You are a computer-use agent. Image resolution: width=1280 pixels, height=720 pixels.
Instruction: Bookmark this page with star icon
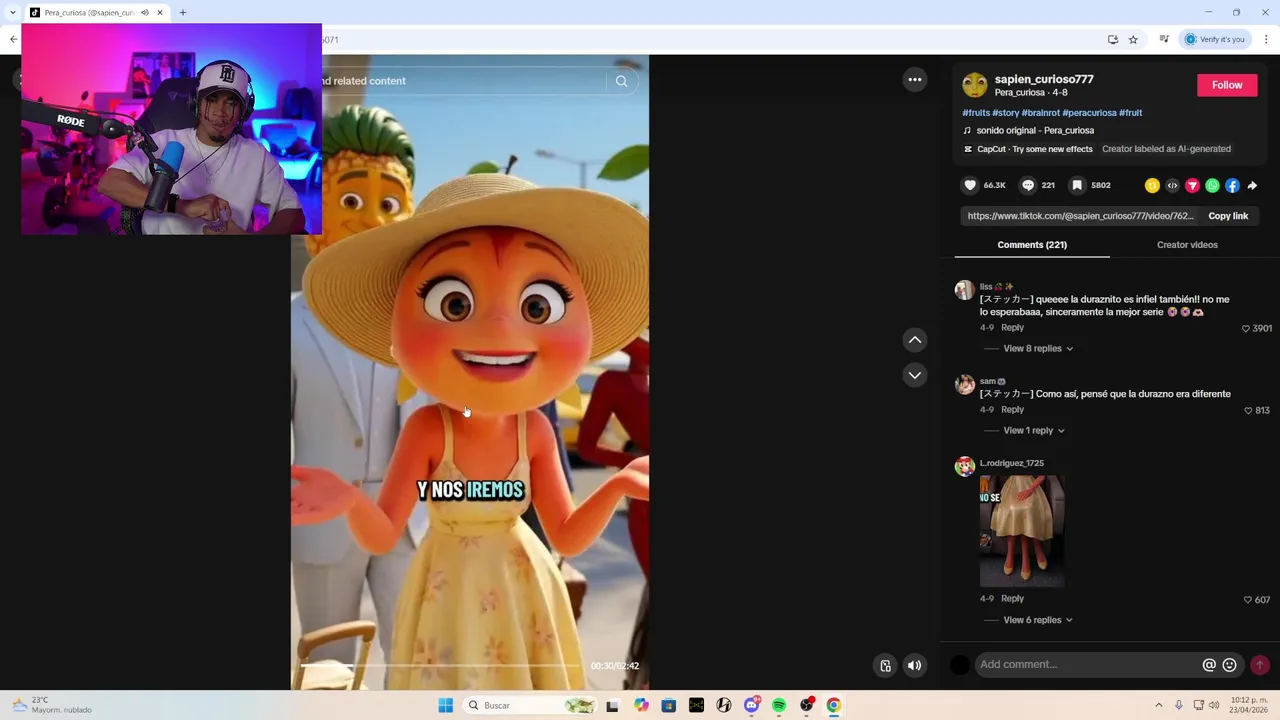pyautogui.click(x=1133, y=40)
